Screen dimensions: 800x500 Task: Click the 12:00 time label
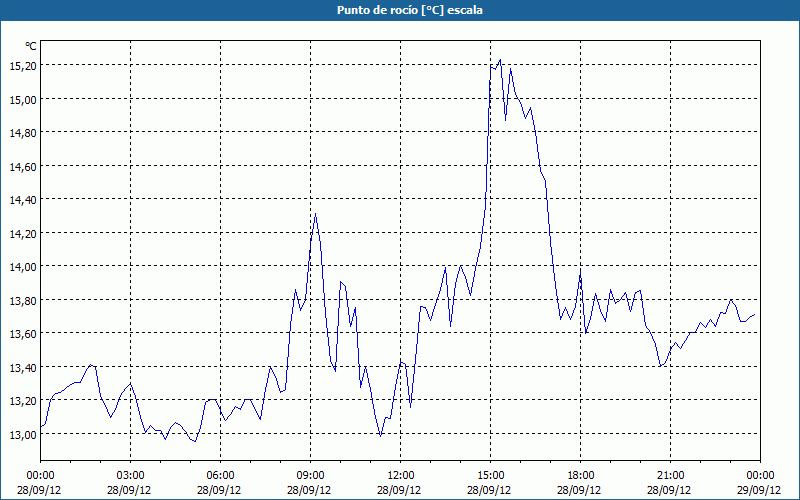tap(401, 475)
